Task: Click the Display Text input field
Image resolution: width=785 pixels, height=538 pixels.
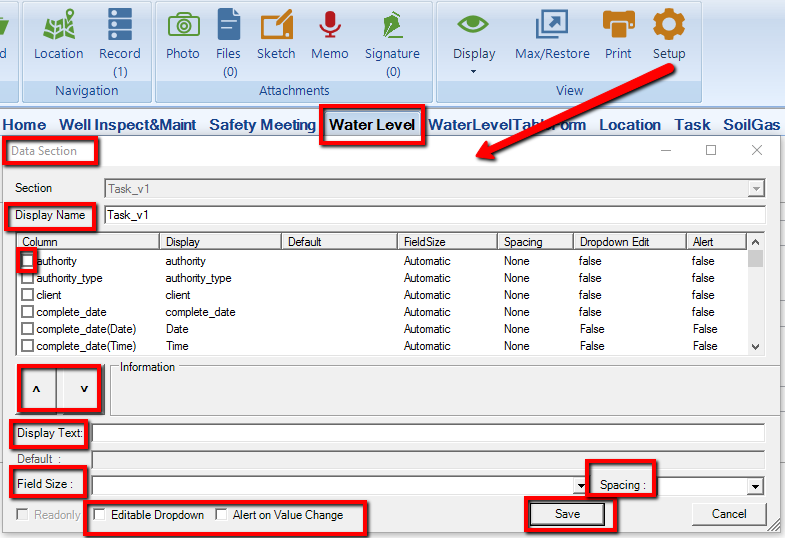Action: point(428,433)
